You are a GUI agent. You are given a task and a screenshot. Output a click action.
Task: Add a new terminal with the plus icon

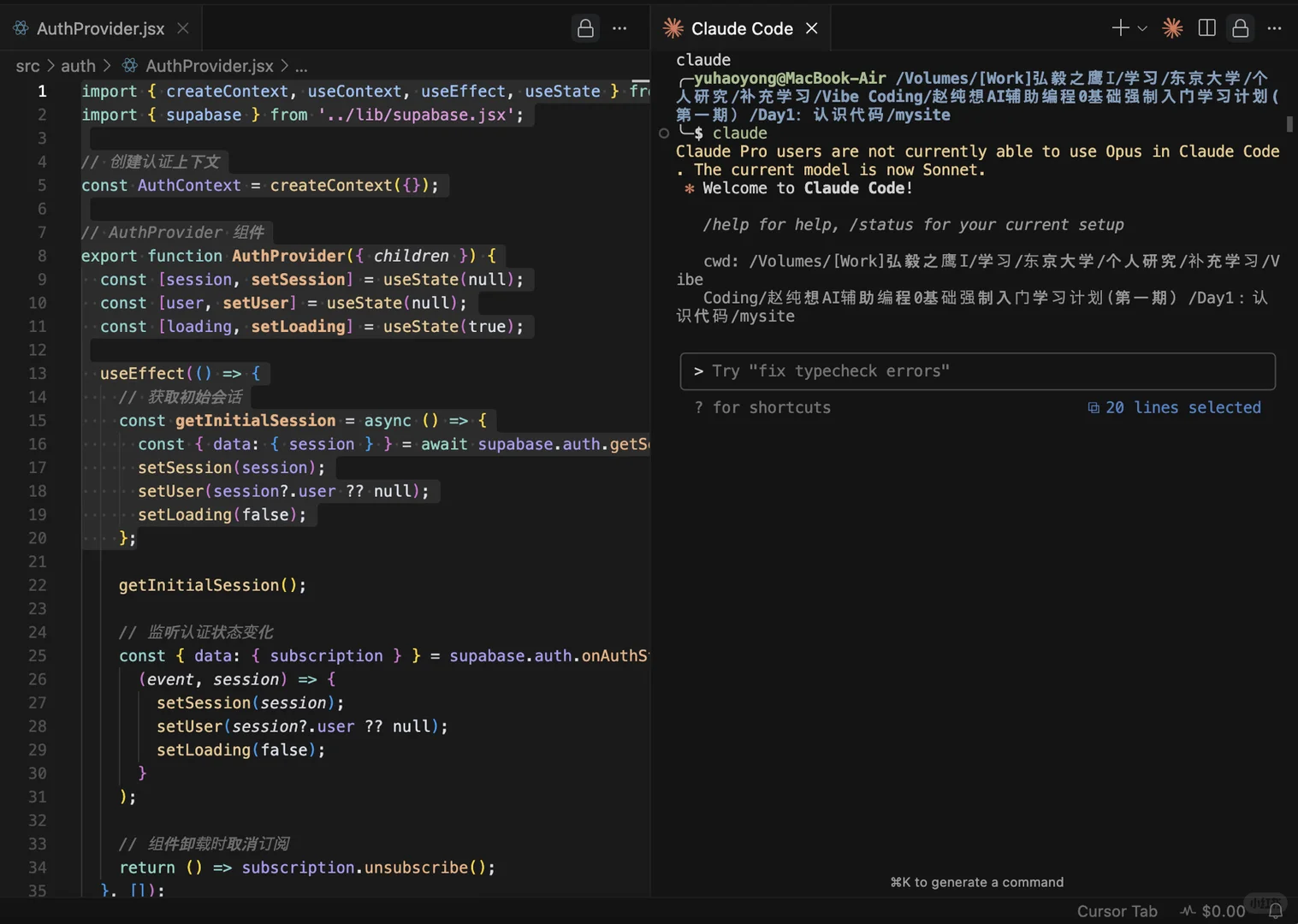pyautogui.click(x=1120, y=28)
